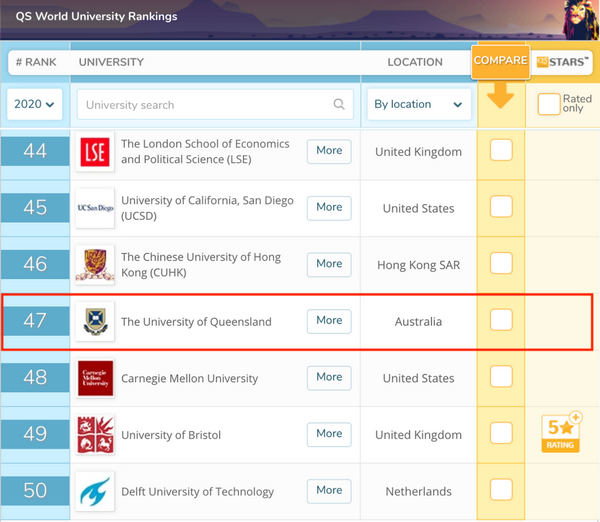This screenshot has width=600, height=522.
Task: Click the search magnifier icon
Action: 339,105
